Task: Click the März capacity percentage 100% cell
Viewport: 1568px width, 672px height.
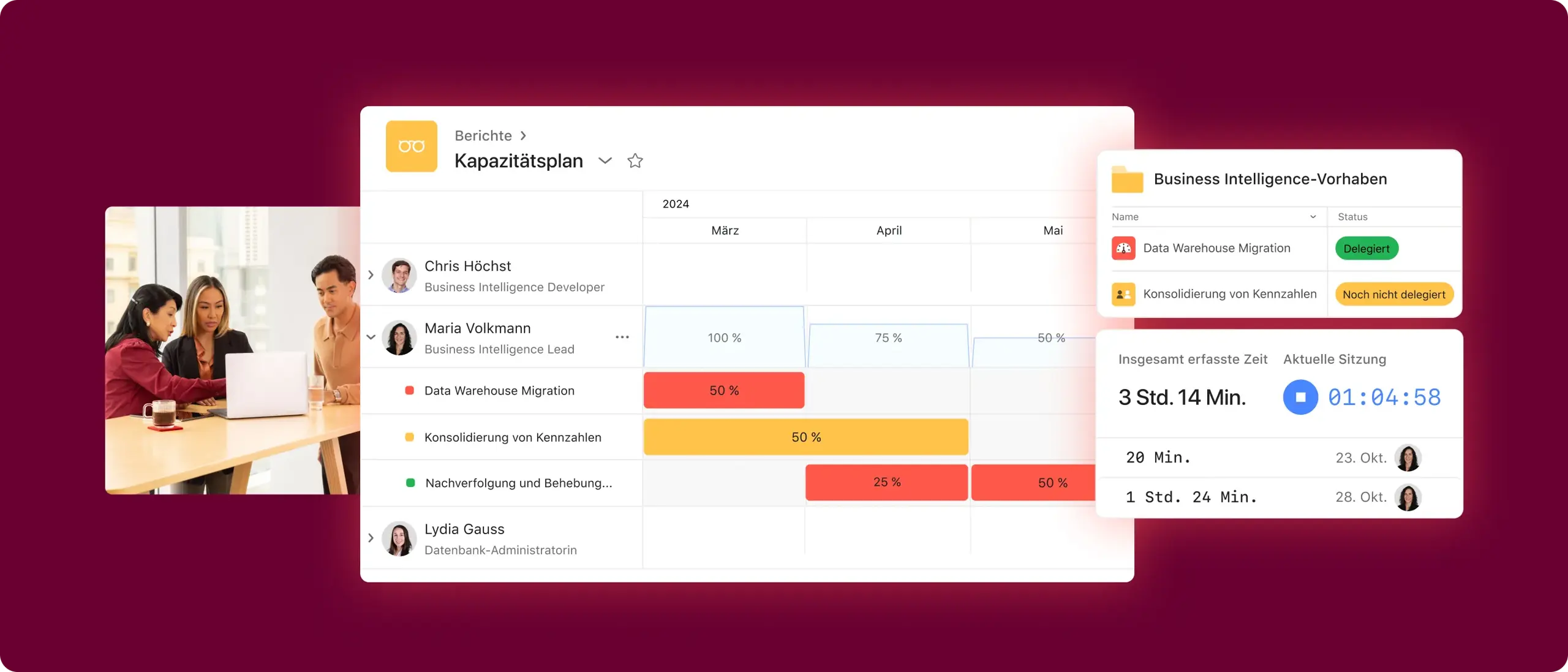Action: (x=724, y=337)
